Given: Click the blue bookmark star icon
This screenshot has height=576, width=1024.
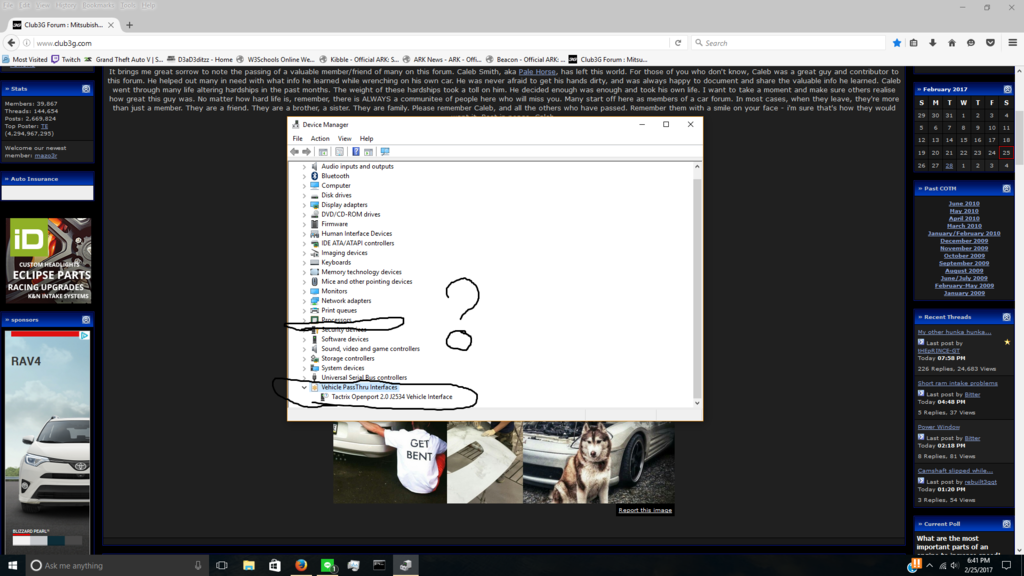Looking at the screenshot, I should click(897, 43).
